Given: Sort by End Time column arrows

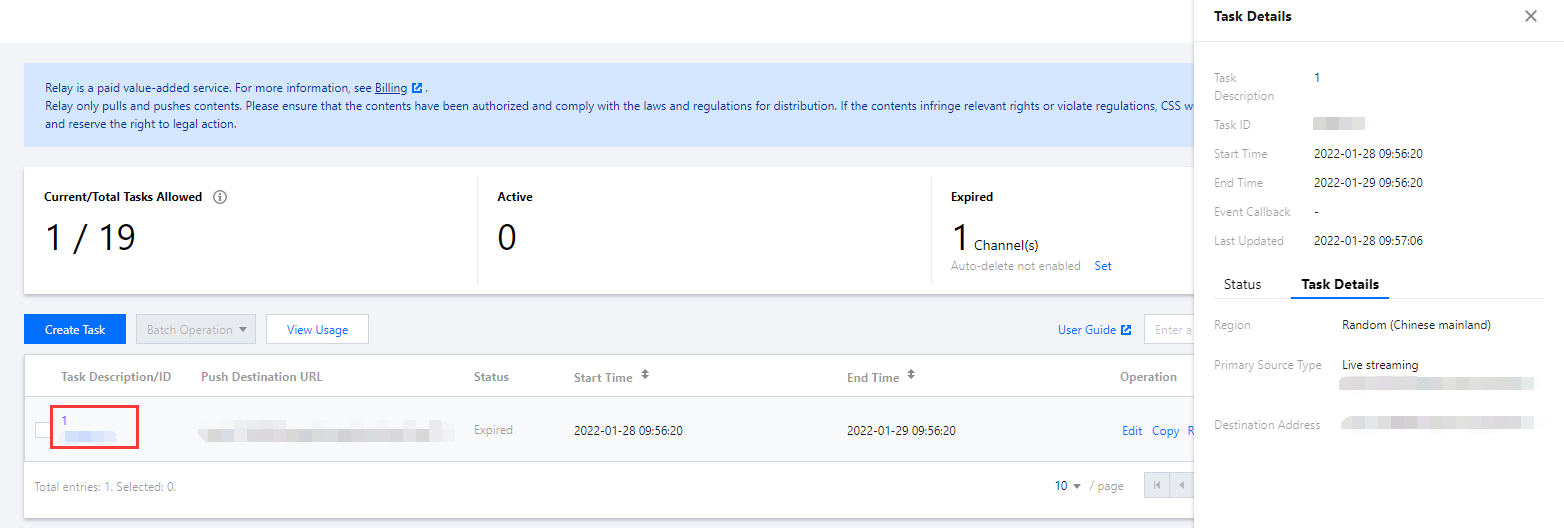Looking at the screenshot, I should point(911,375).
